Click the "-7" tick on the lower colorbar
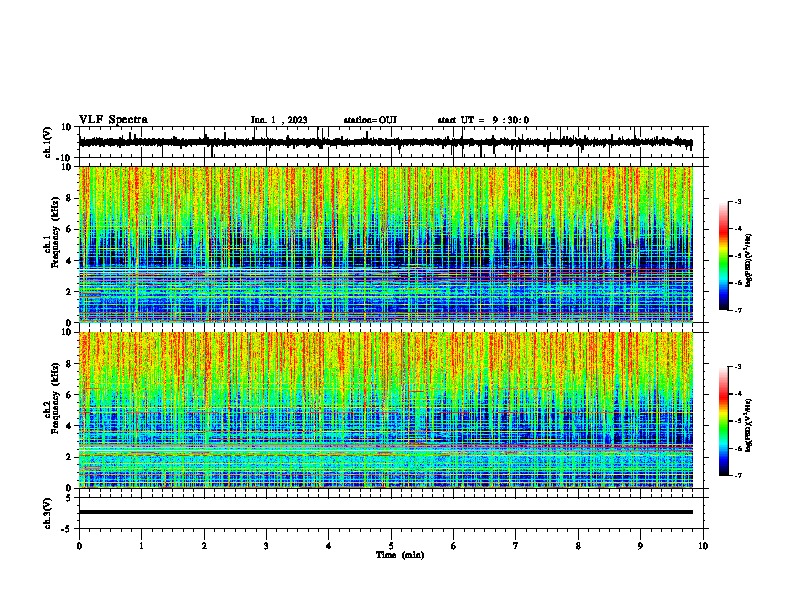This screenshot has width=792, height=612. click(738, 476)
